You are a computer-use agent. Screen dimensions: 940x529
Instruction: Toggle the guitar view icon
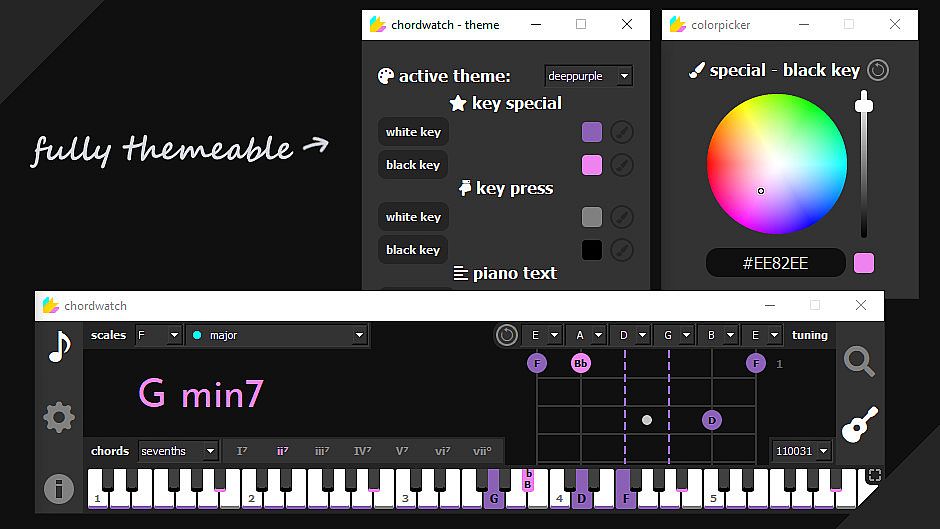click(860, 425)
